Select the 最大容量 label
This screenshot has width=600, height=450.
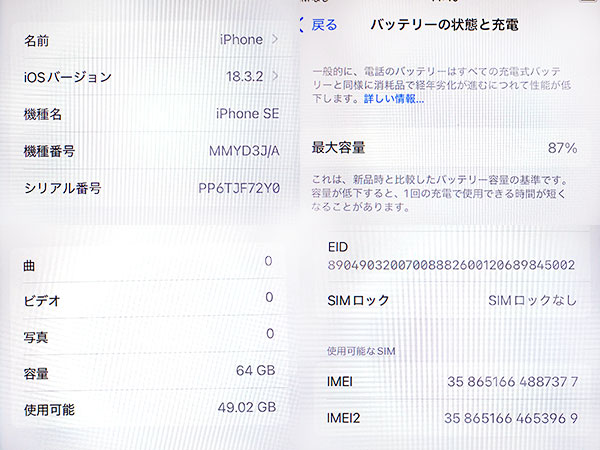(338, 147)
